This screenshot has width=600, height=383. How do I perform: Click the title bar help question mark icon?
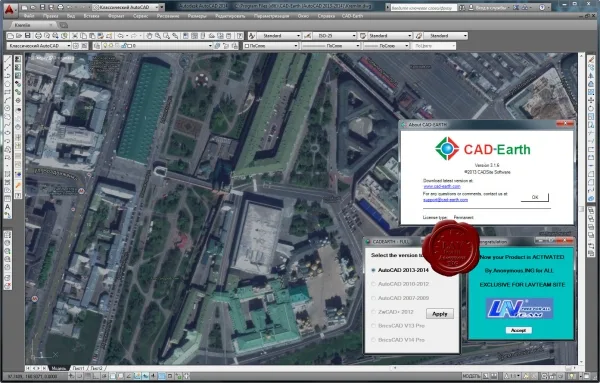[542, 7]
